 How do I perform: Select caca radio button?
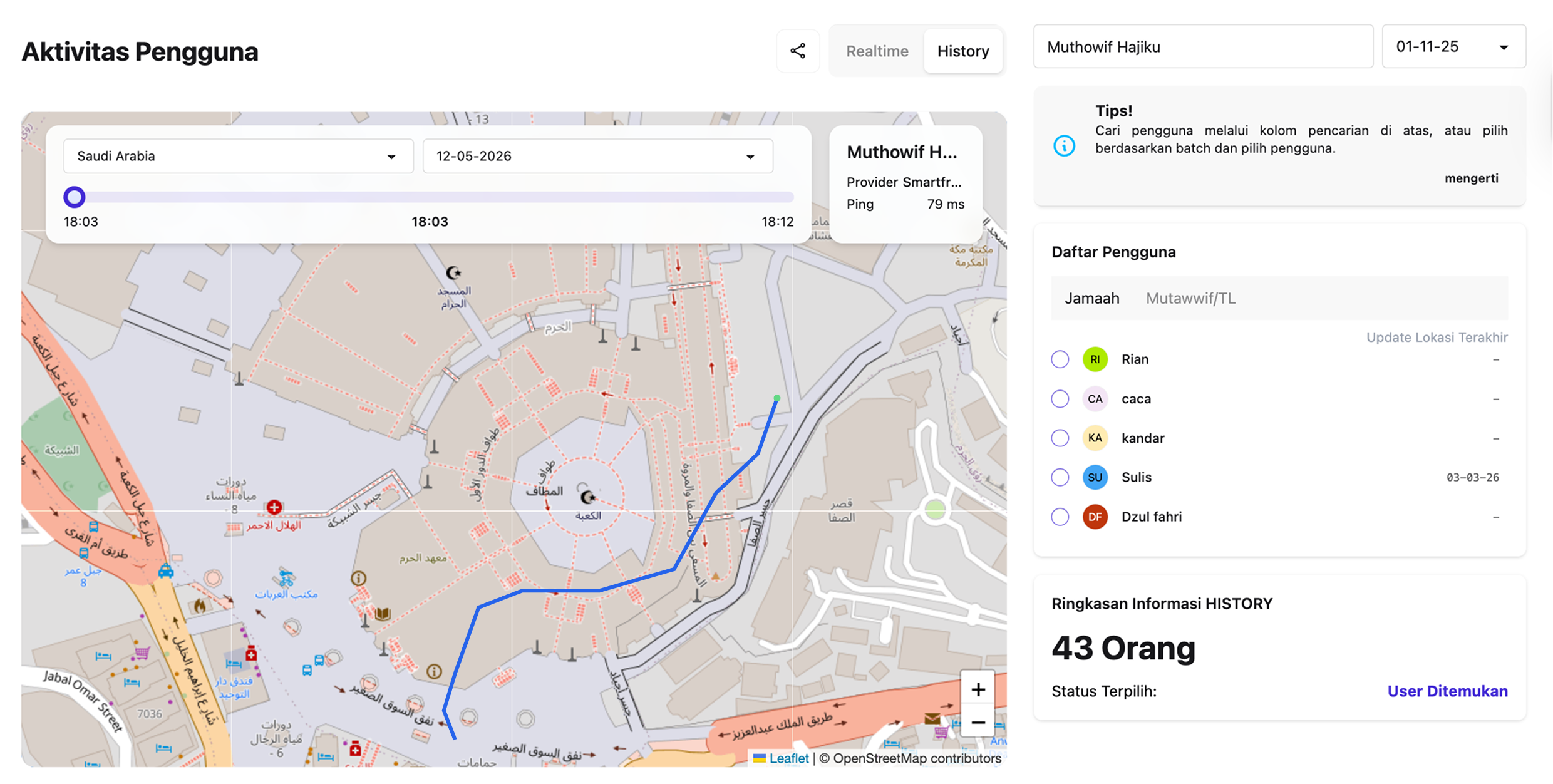click(x=1060, y=399)
